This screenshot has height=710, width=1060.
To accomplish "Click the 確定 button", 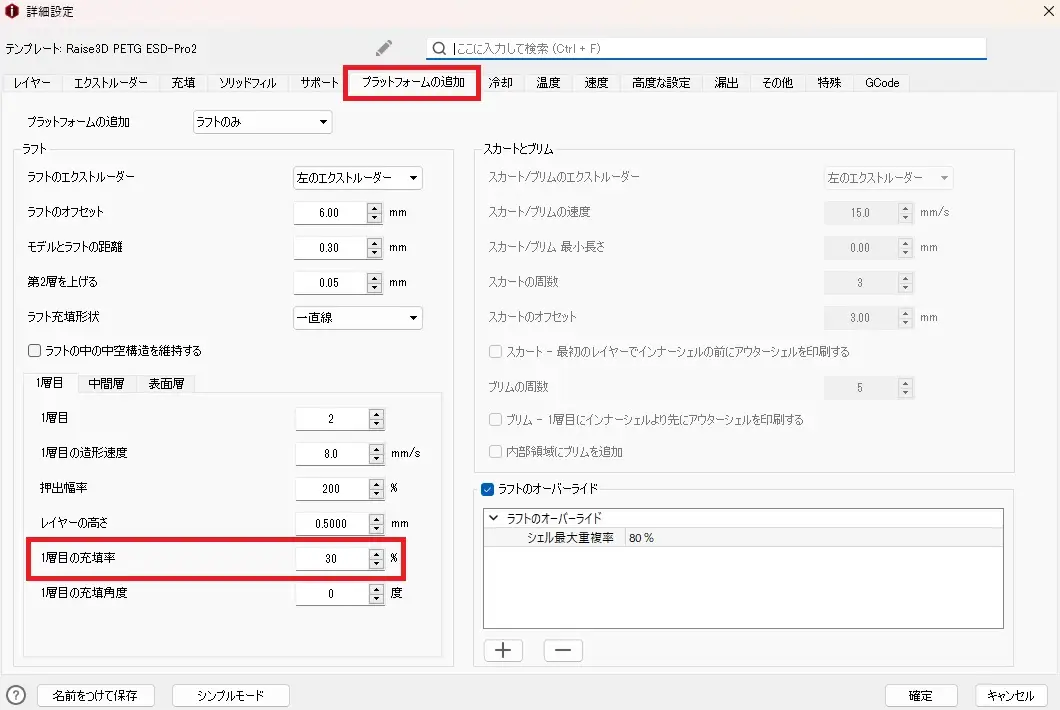I will (x=920, y=696).
